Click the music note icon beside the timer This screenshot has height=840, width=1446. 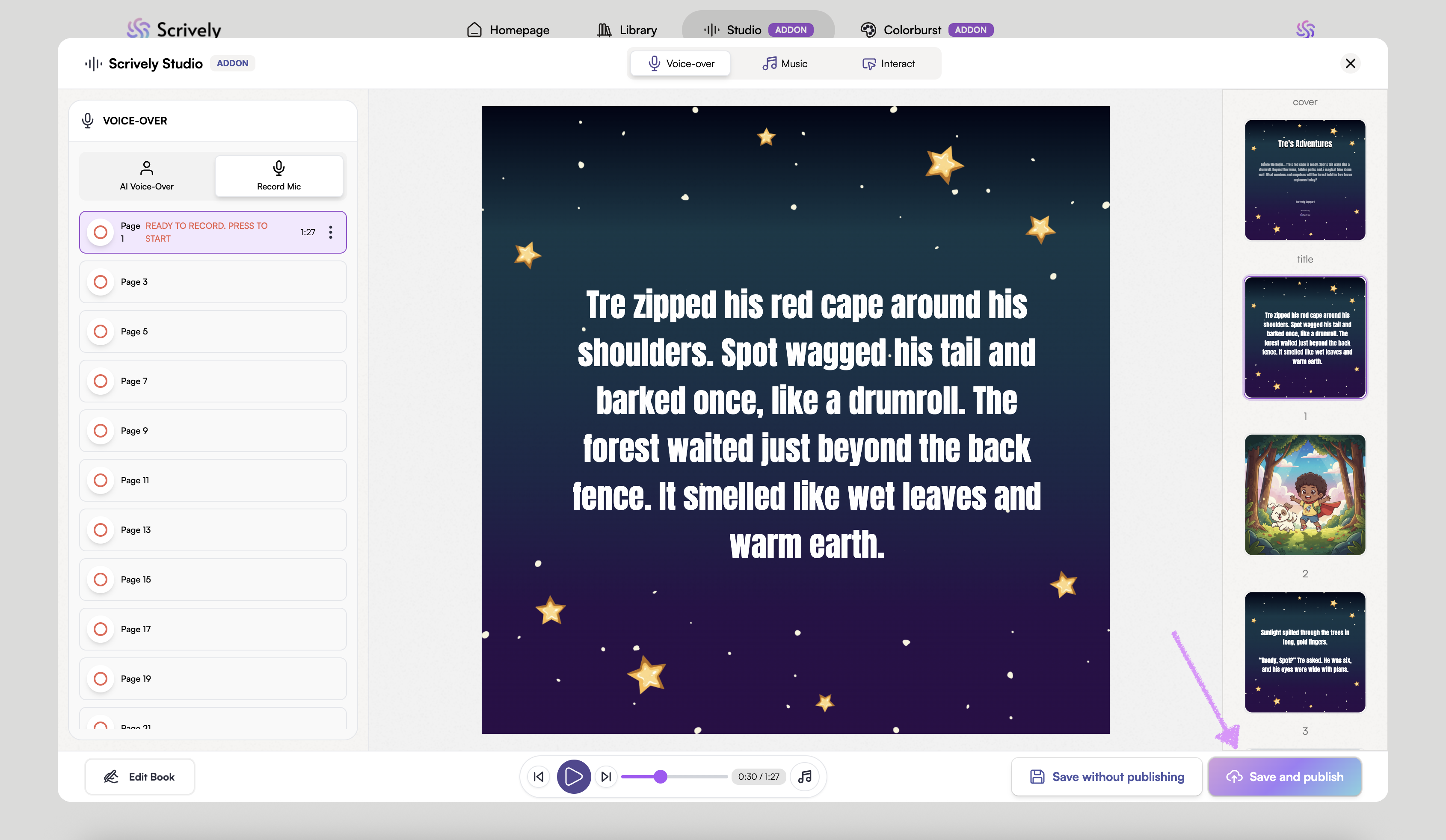coord(804,776)
